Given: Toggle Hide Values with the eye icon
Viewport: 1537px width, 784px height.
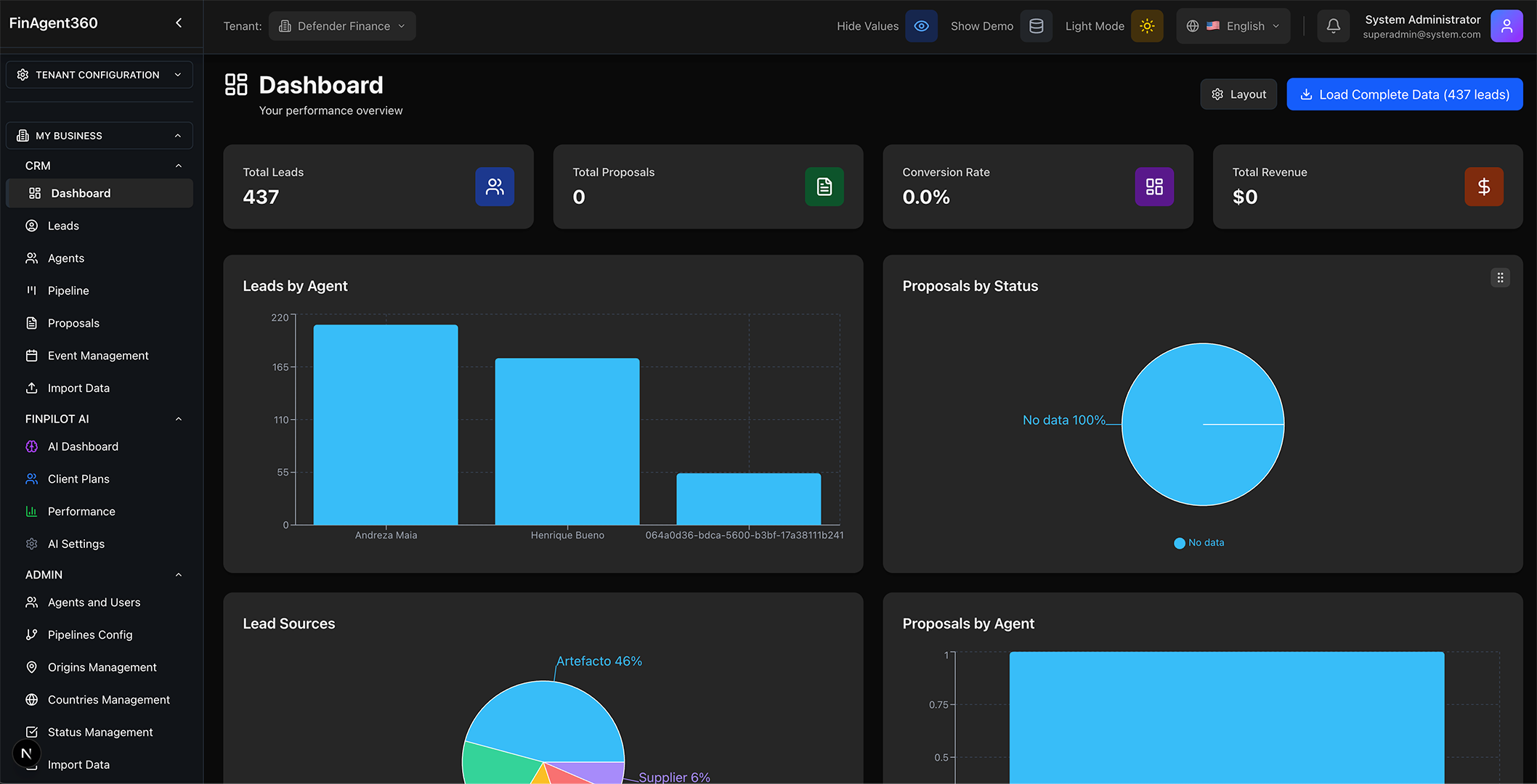Looking at the screenshot, I should pos(921,25).
